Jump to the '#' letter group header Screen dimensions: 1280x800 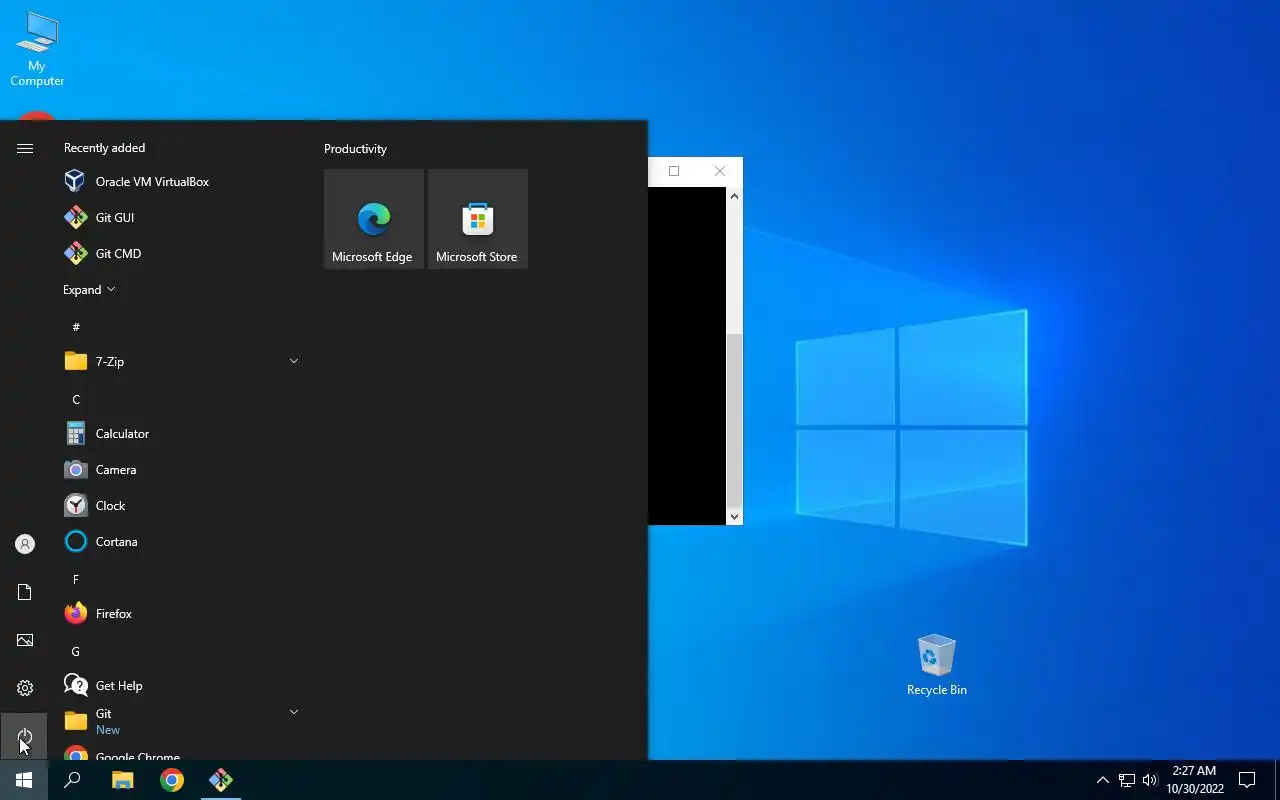click(76, 327)
